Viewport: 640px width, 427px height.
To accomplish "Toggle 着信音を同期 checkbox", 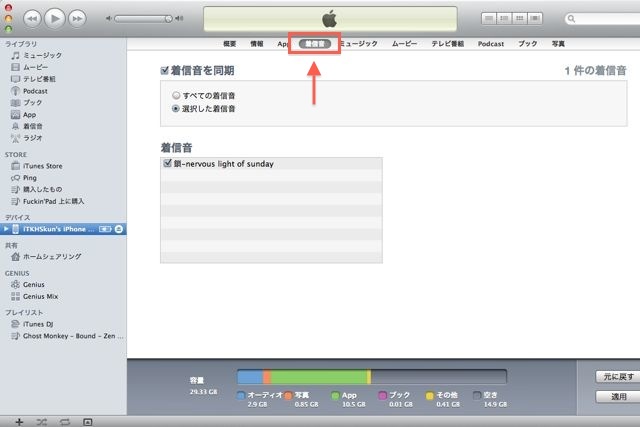I will point(164,71).
